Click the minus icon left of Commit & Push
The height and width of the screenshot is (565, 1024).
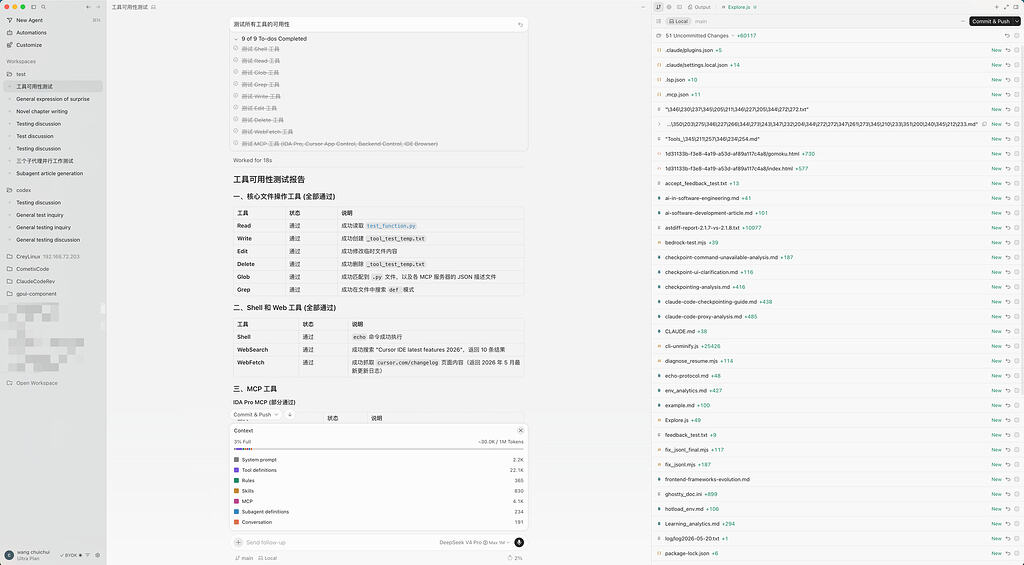[963, 21]
